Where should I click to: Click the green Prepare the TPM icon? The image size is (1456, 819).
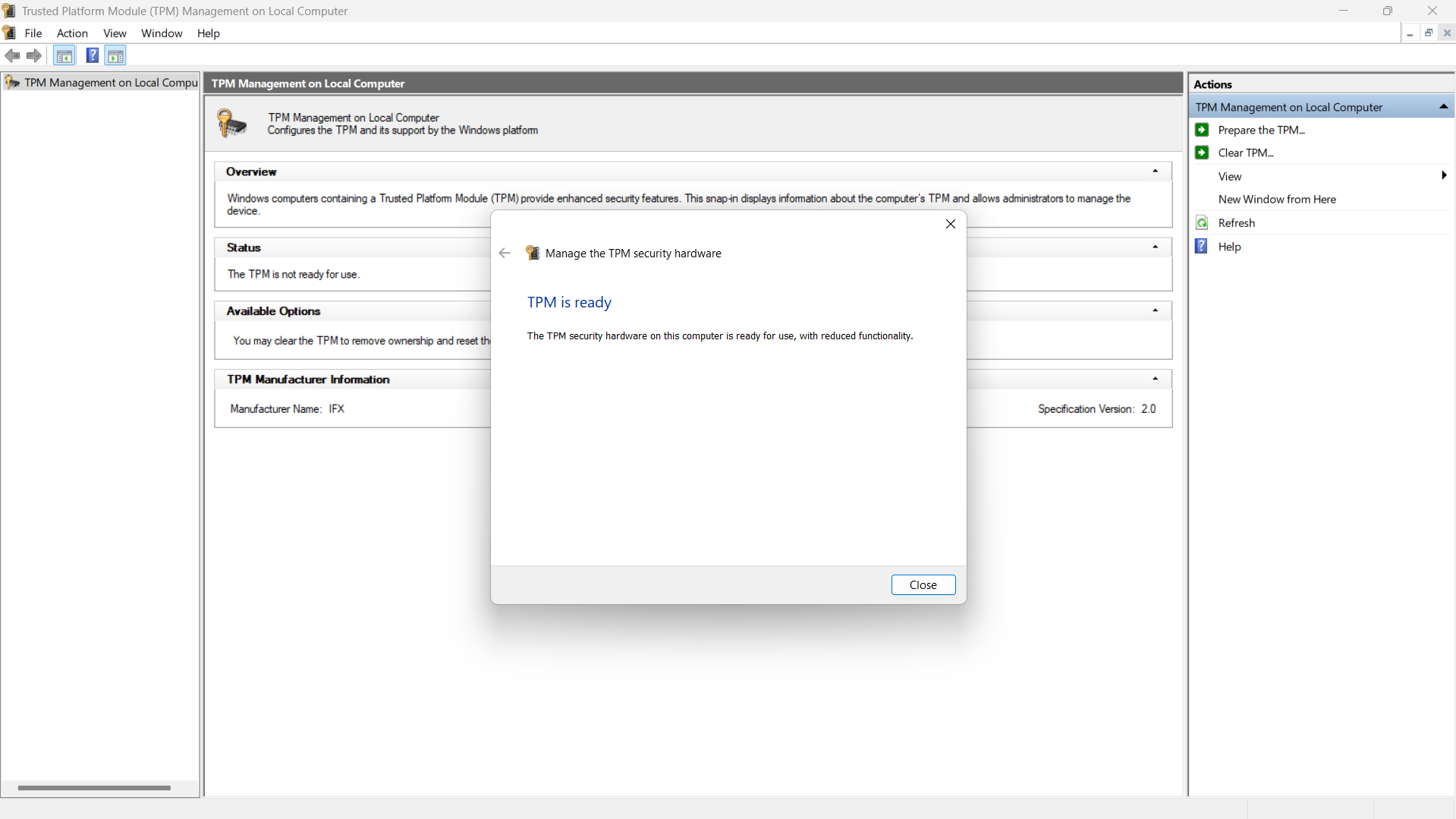coord(1202,130)
